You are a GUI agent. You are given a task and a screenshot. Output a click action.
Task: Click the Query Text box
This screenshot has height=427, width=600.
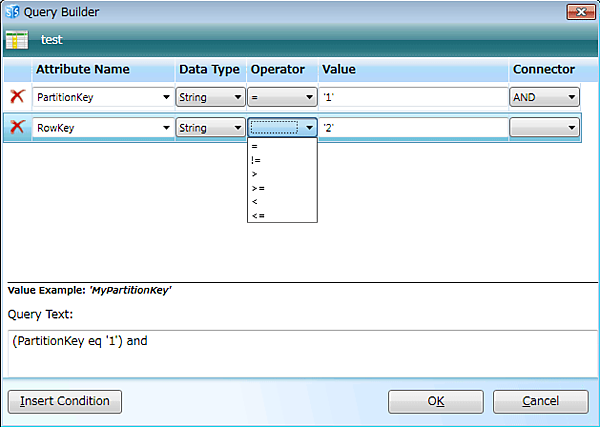point(300,353)
